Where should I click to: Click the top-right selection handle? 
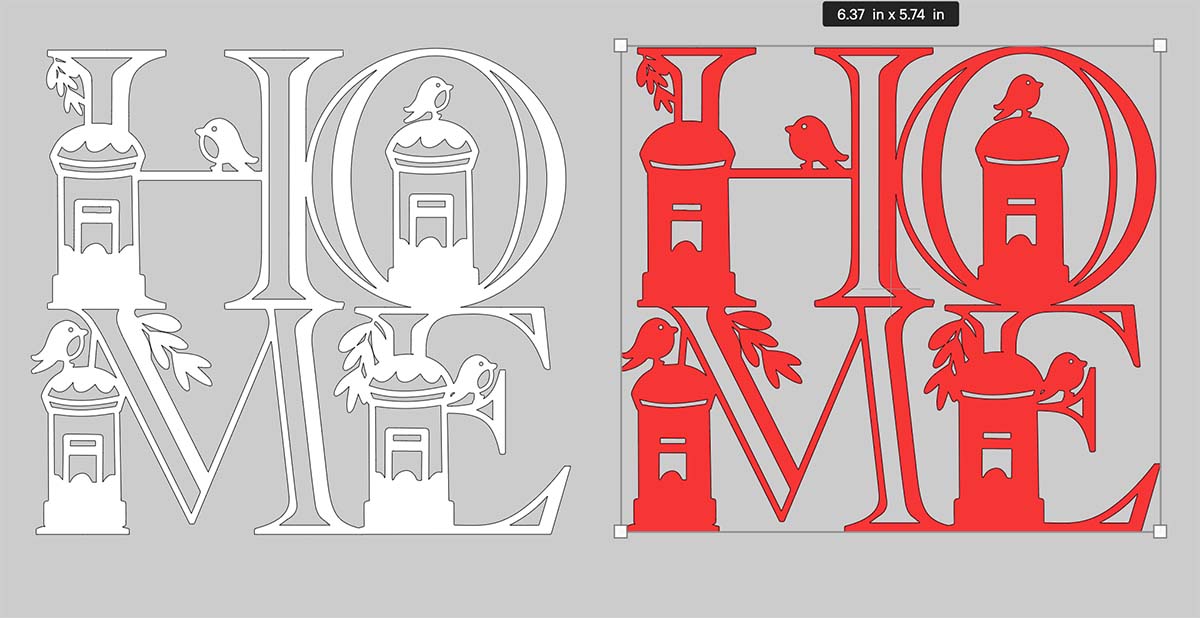[x=1160, y=45]
